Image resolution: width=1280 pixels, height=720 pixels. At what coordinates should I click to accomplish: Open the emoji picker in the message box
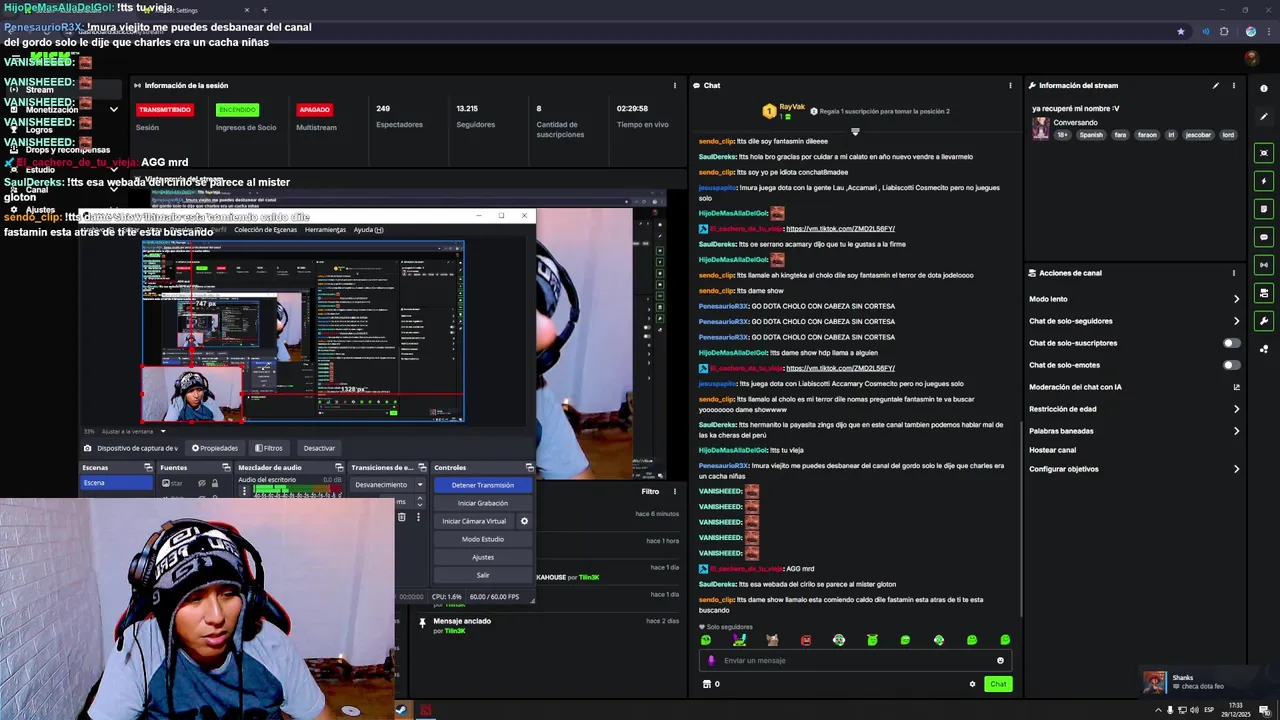coord(1000,660)
